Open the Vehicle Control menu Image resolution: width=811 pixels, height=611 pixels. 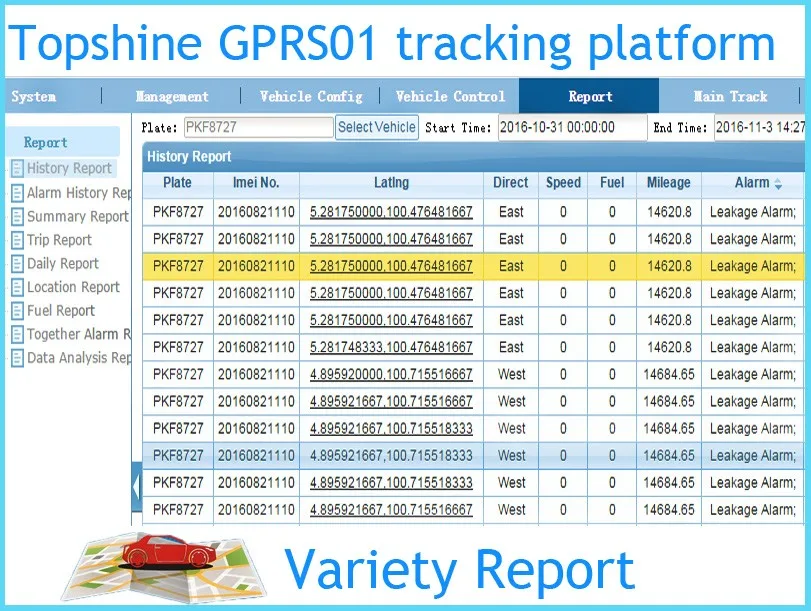pyautogui.click(x=450, y=97)
